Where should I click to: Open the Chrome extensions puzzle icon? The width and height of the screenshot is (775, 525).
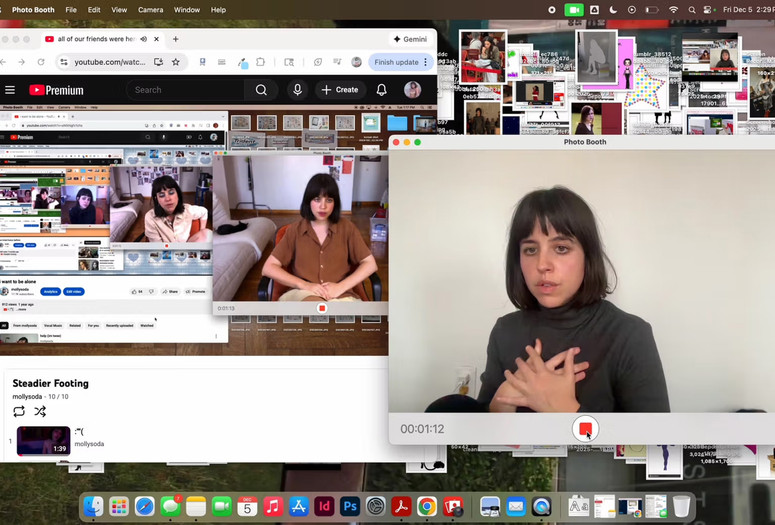point(260,62)
